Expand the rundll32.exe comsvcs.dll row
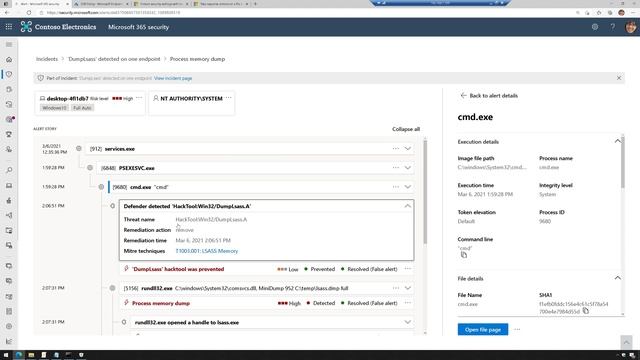 (x=408, y=288)
